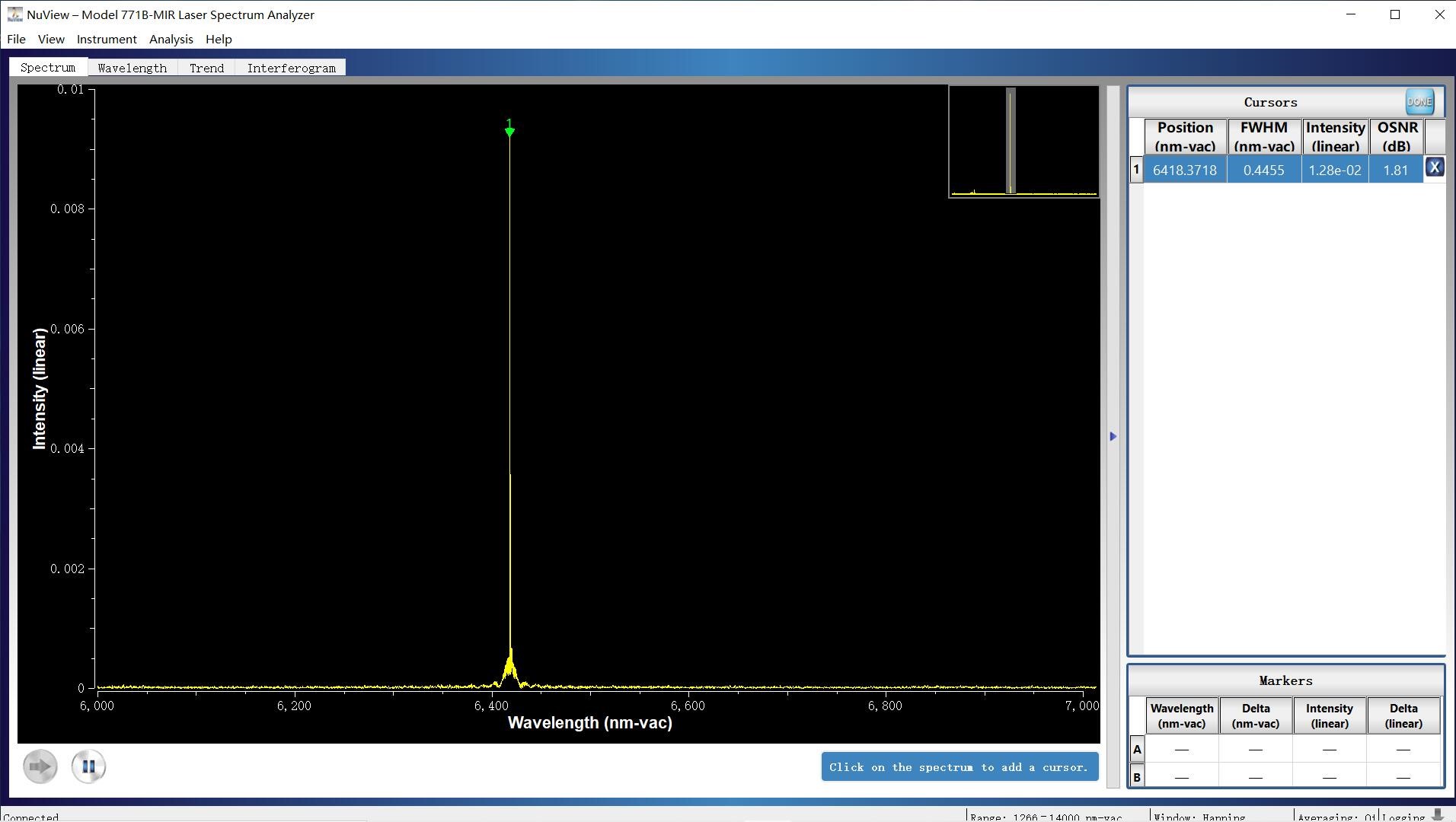Screen dimensions: 1456x822
Task: Select the green cursor 1 marker on peak
Action: tap(509, 129)
